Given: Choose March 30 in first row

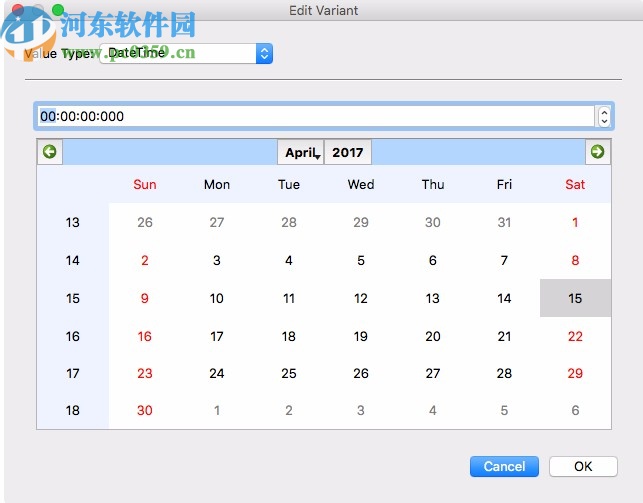Looking at the screenshot, I should [x=433, y=223].
